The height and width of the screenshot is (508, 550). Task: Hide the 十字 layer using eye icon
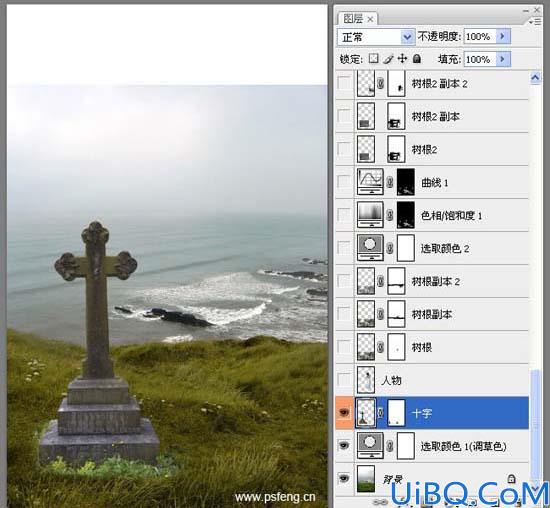pos(344,413)
